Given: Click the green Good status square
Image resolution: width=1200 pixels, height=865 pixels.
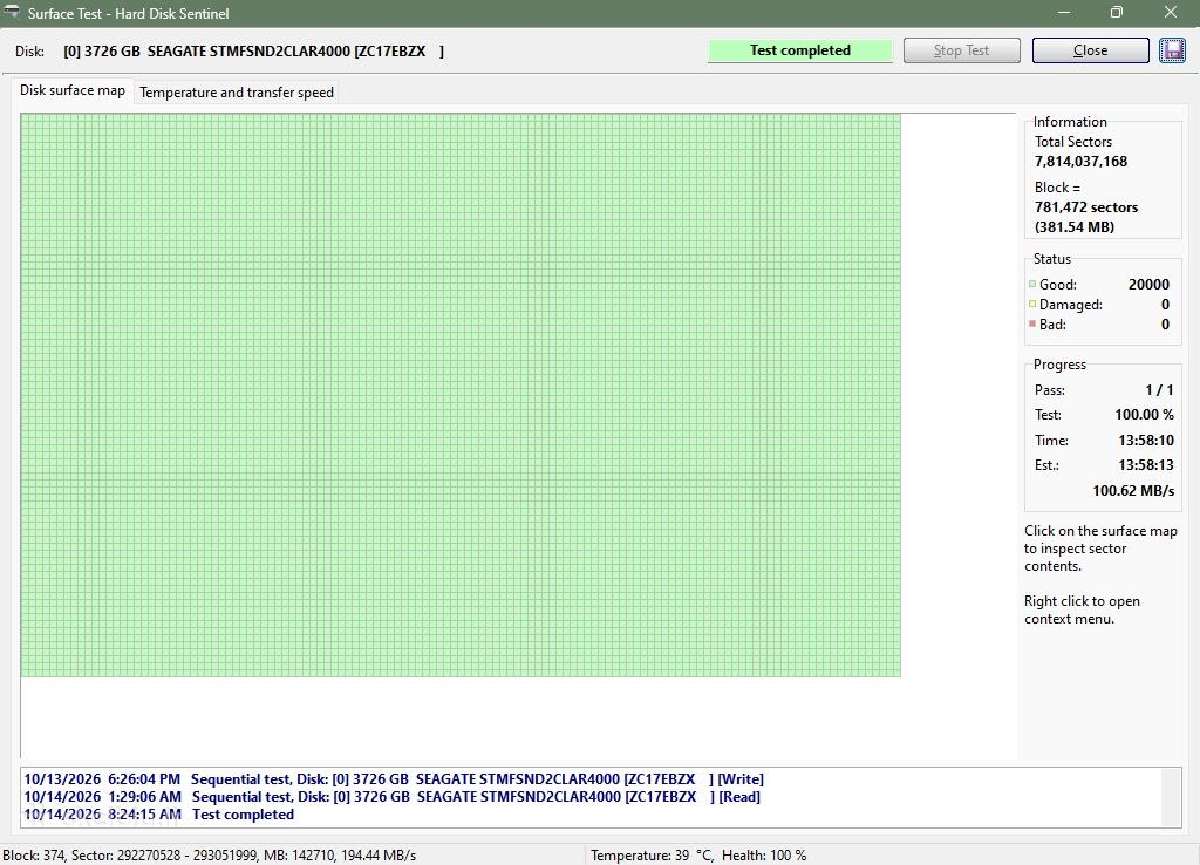Looking at the screenshot, I should tap(1032, 285).
